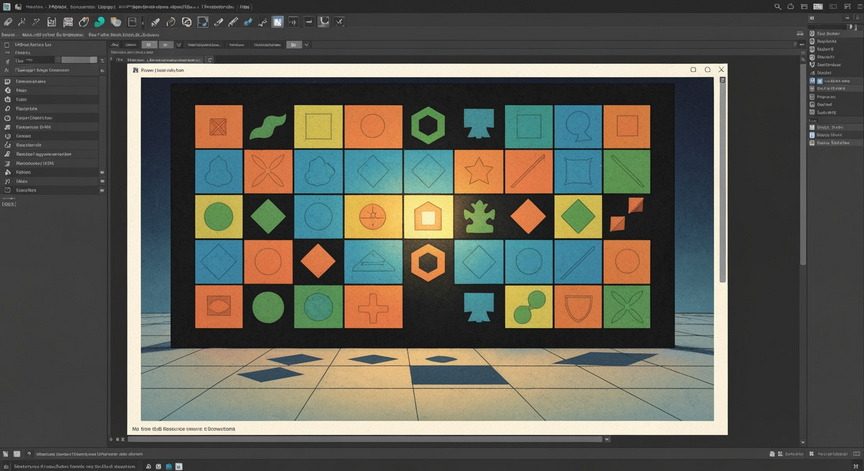Screen dimensions: 864x471
Task: Select the orange tile with four-petal flower
Action: point(268,171)
